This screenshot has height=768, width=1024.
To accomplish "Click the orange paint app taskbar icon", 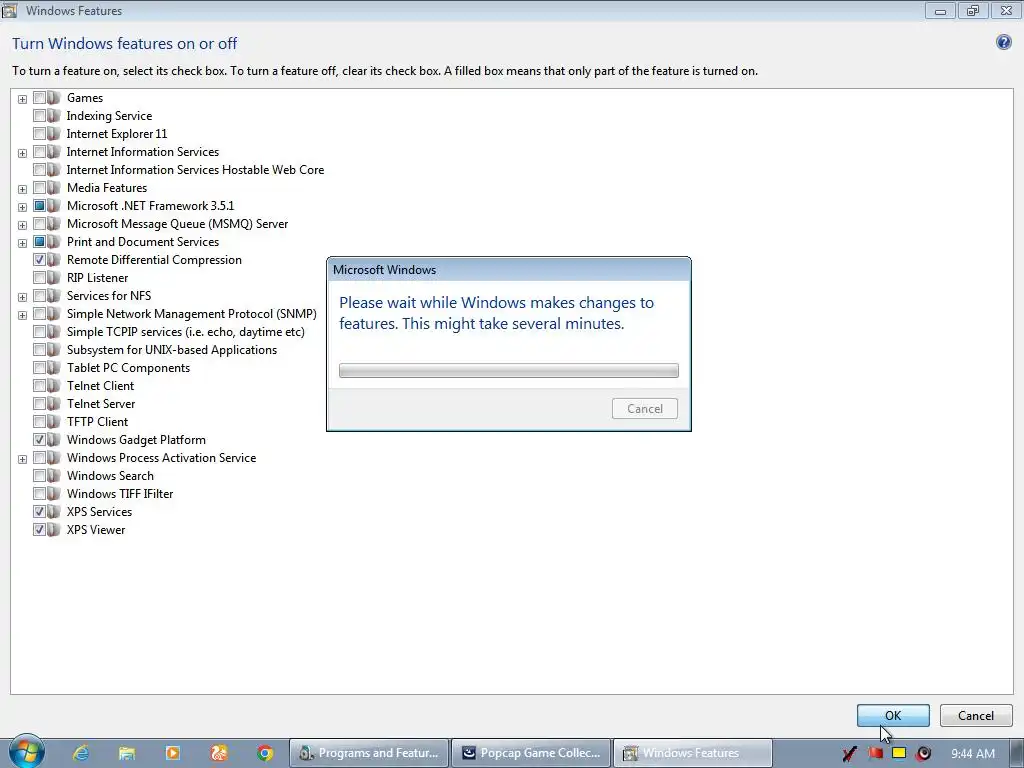I will (x=219, y=753).
